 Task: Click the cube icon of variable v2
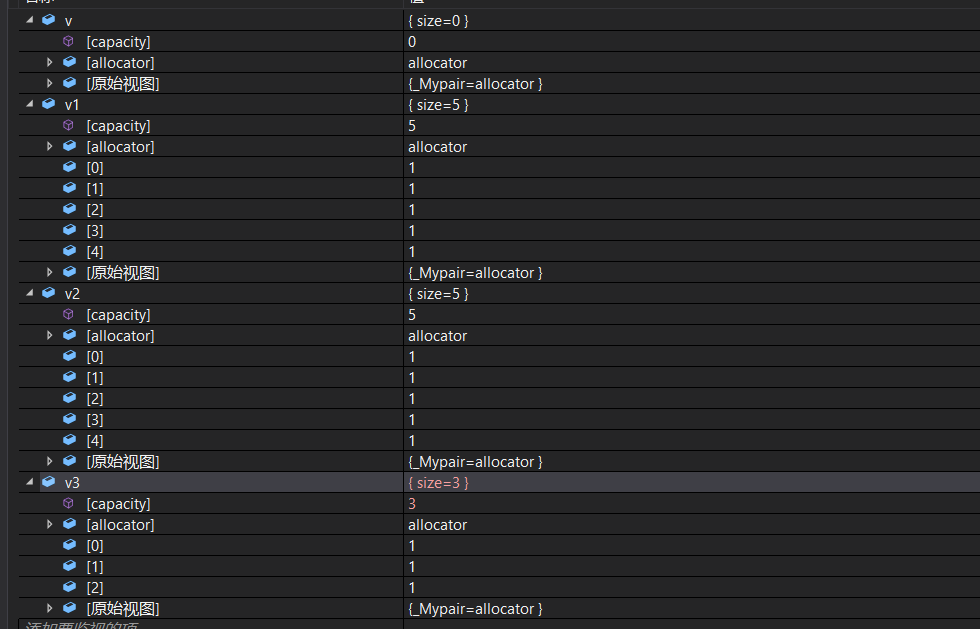click(x=49, y=293)
